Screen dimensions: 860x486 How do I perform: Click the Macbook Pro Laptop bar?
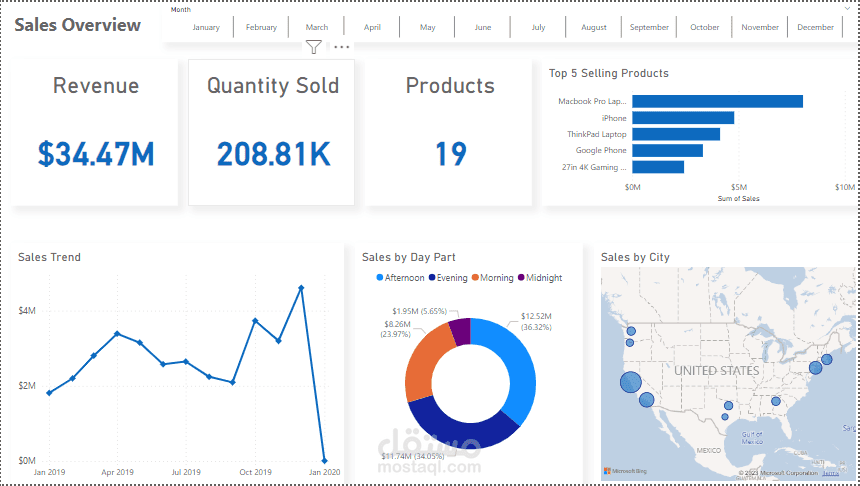pyautogui.click(x=717, y=101)
